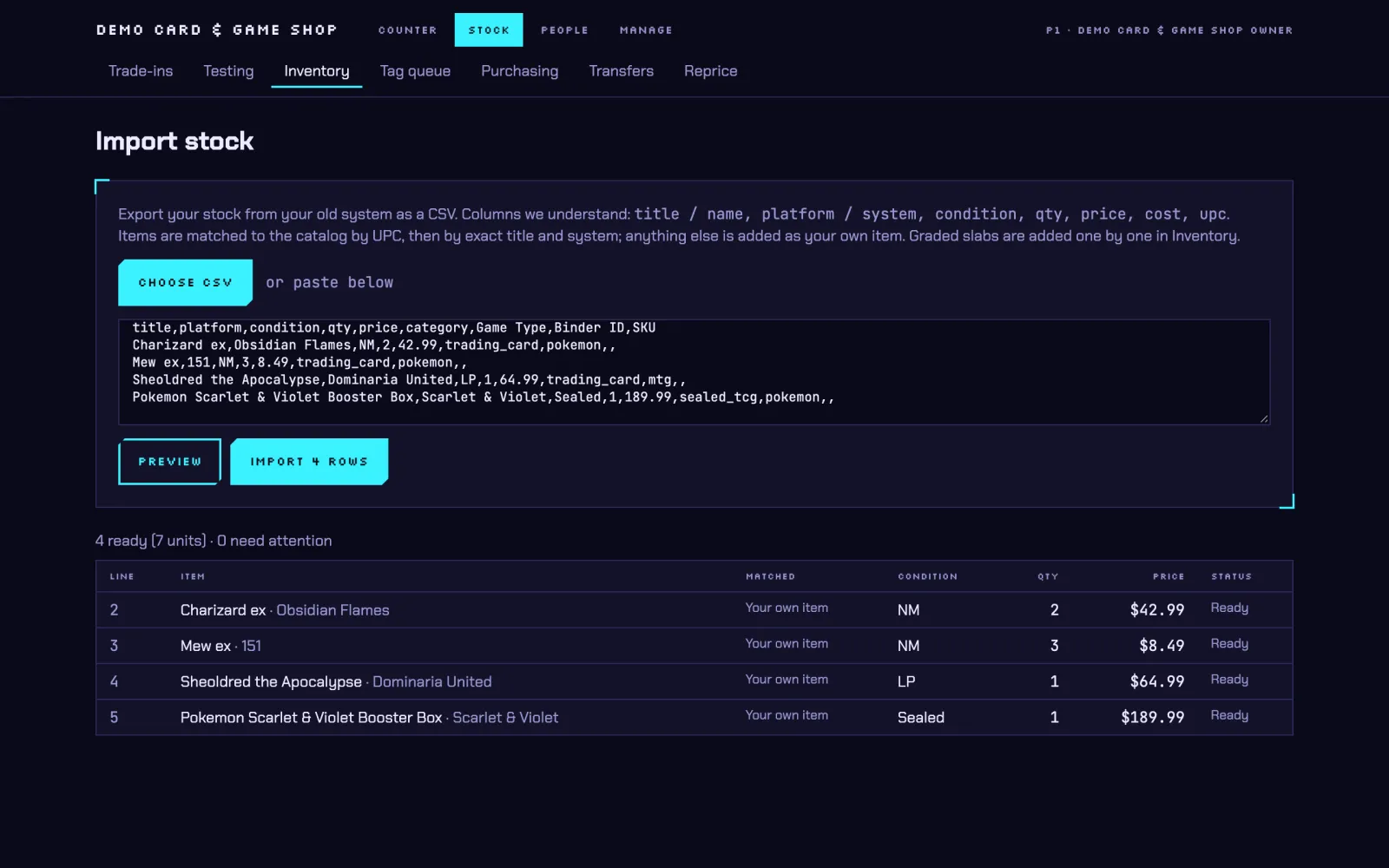The width and height of the screenshot is (1389, 868).
Task: Click the shop owner account label
Action: 1168,30
